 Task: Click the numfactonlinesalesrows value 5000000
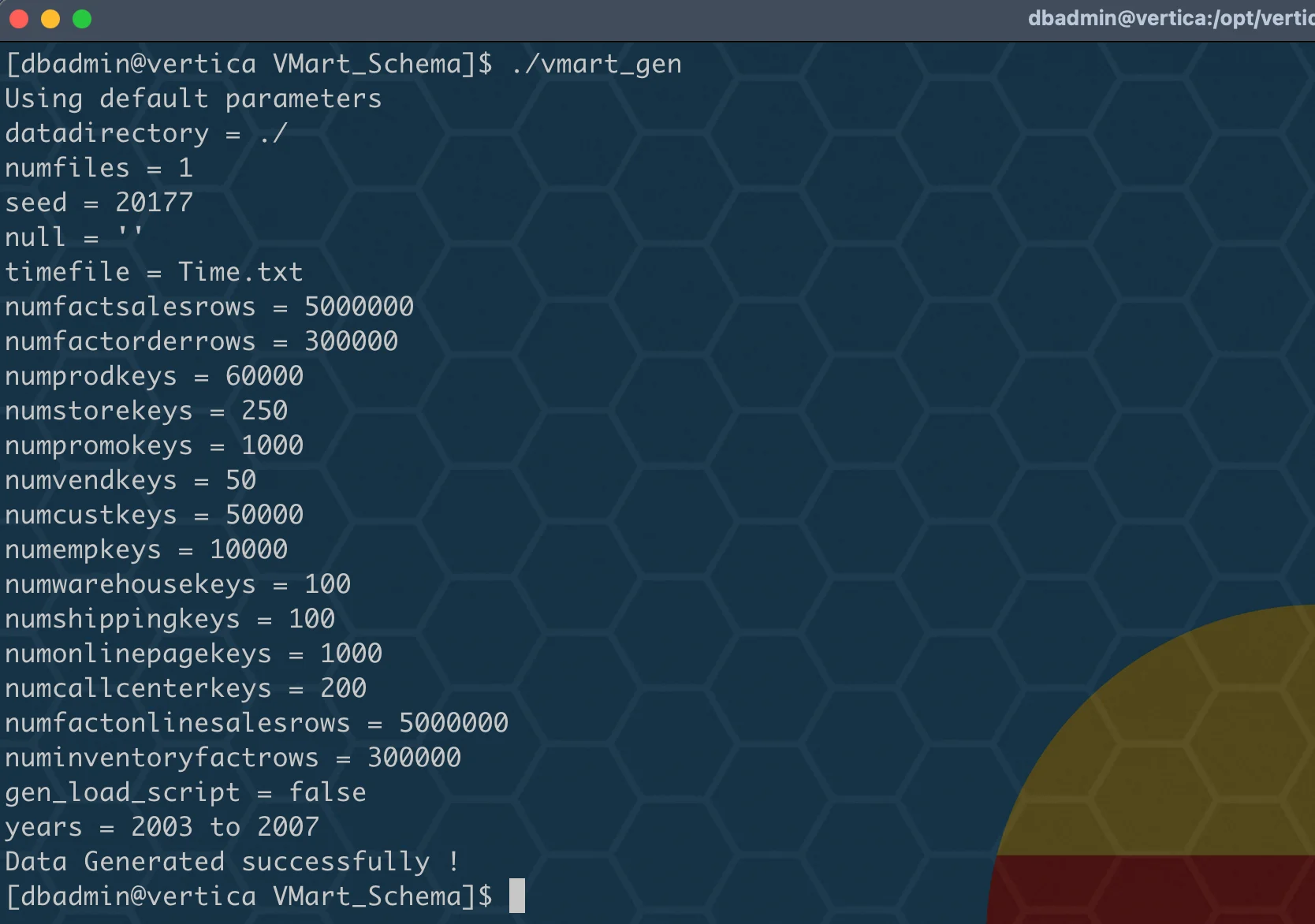(x=453, y=723)
